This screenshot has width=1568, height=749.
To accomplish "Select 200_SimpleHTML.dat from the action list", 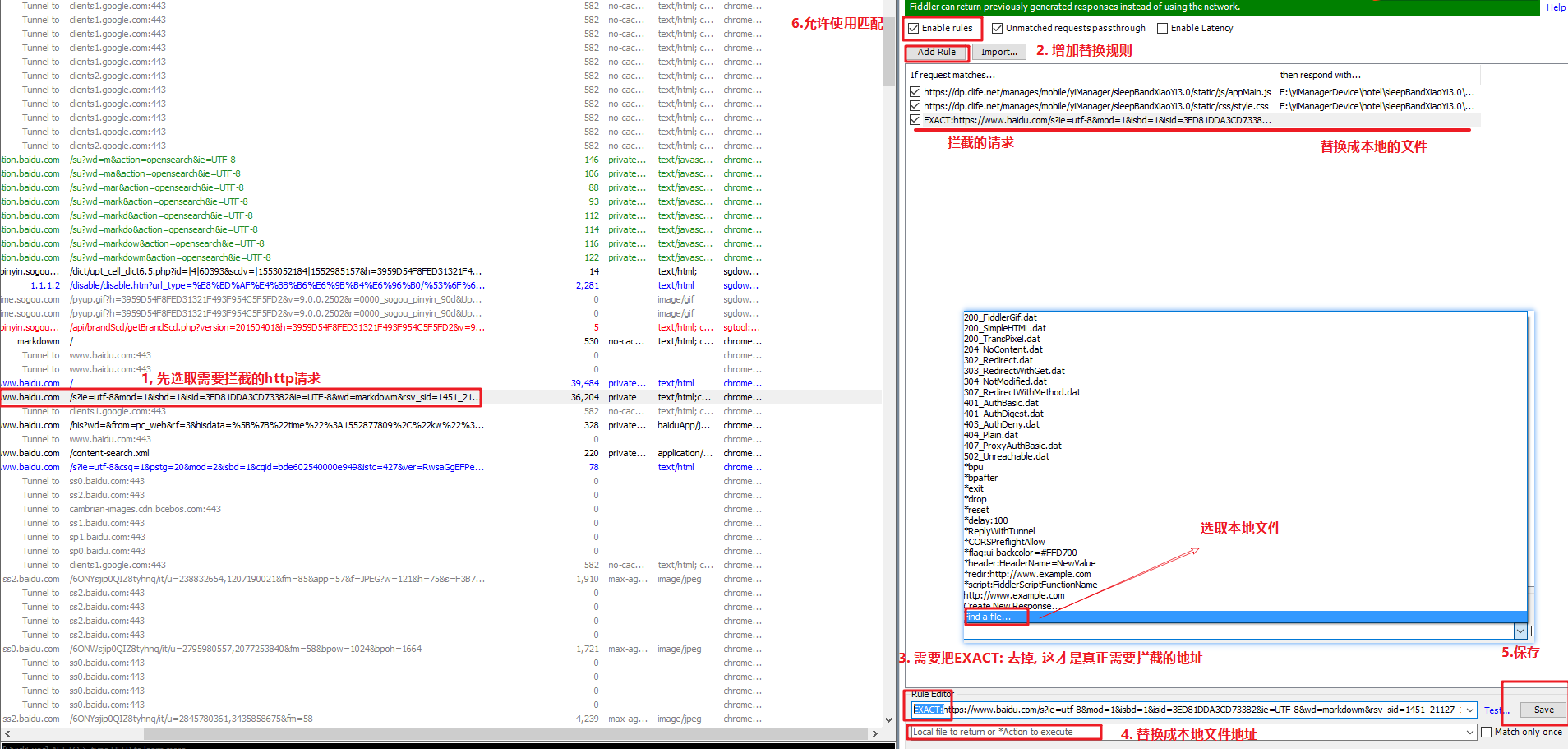I will [1244, 328].
